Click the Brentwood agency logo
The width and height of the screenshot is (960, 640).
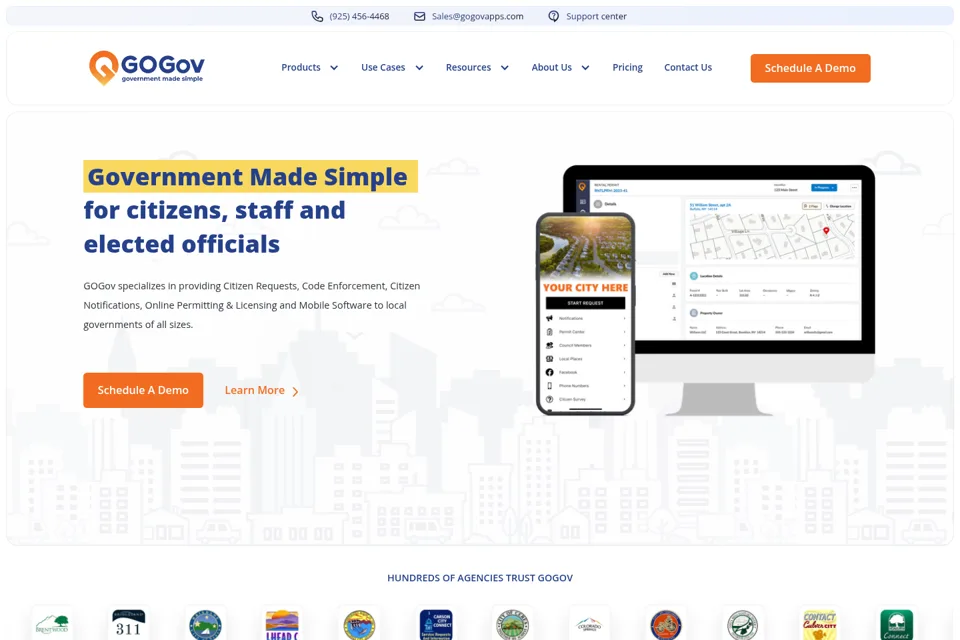pyautogui.click(x=52, y=625)
